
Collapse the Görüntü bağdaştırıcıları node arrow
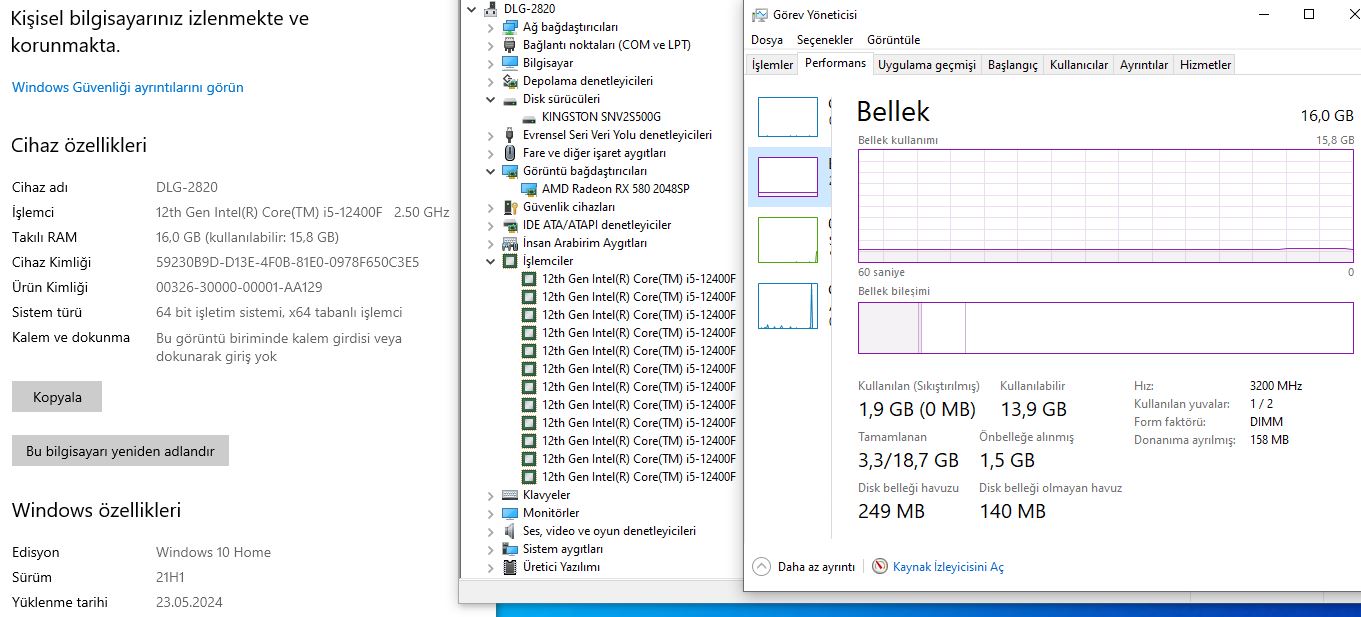pos(490,171)
